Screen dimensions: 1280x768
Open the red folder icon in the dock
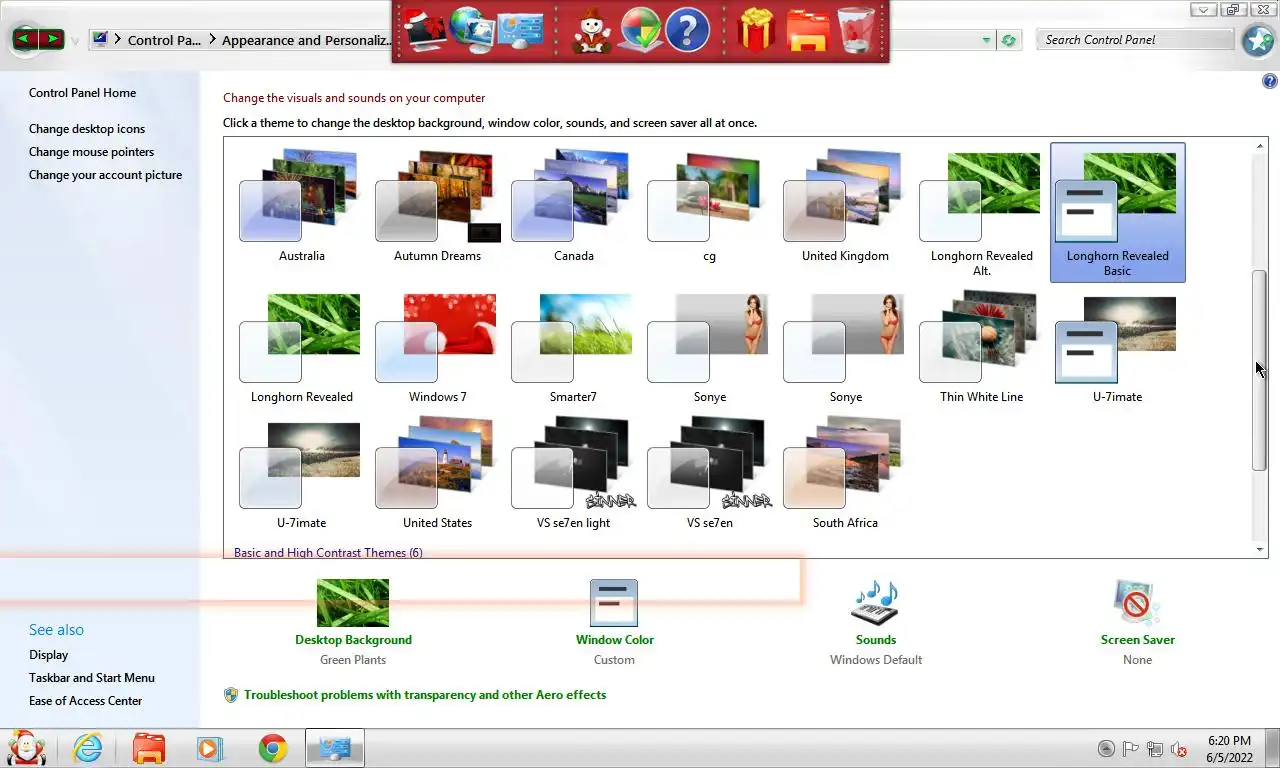click(x=808, y=30)
